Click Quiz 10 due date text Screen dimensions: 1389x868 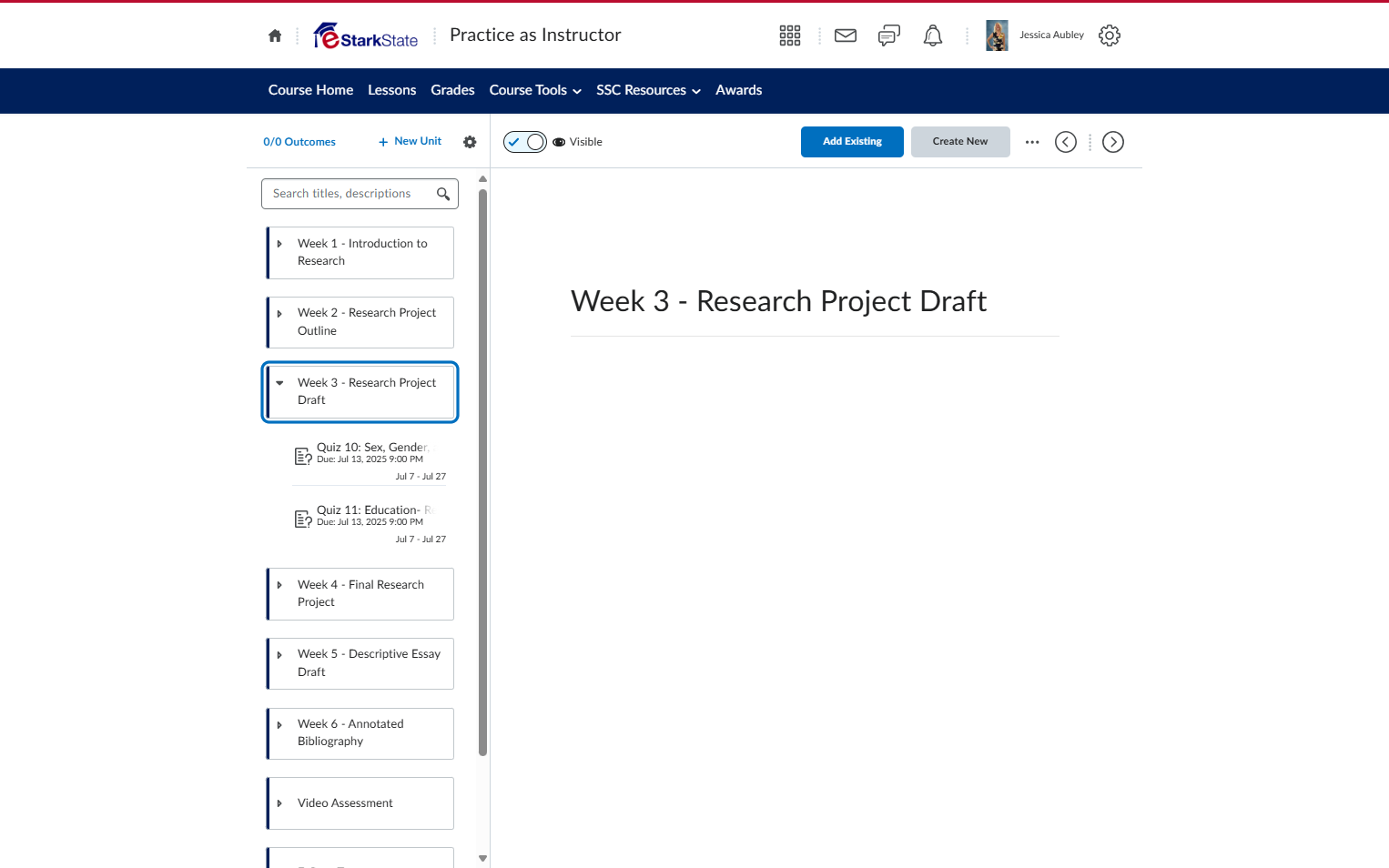(370, 459)
